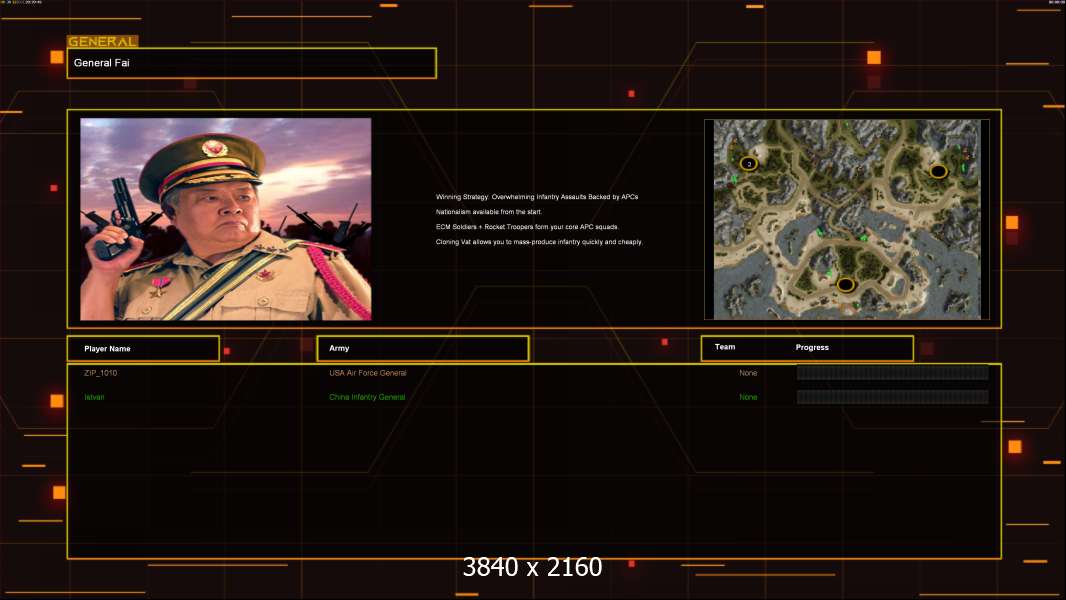The image size is (1066, 600).
Task: Click the USA Air Force General army entry
Action: pyautogui.click(x=368, y=373)
